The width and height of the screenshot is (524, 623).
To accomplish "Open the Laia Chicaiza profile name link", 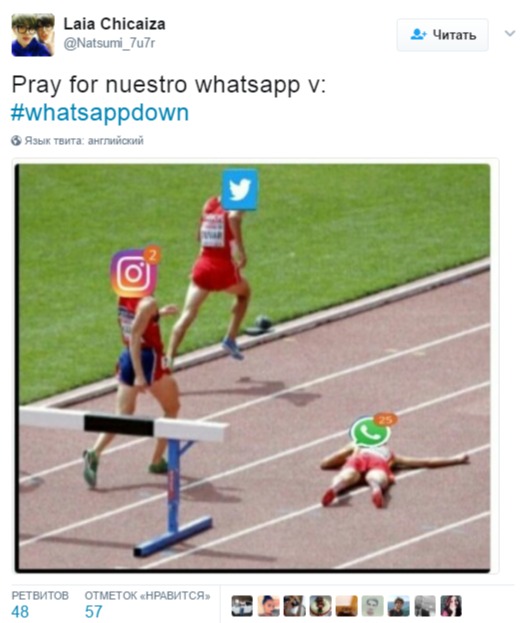I will pos(114,24).
